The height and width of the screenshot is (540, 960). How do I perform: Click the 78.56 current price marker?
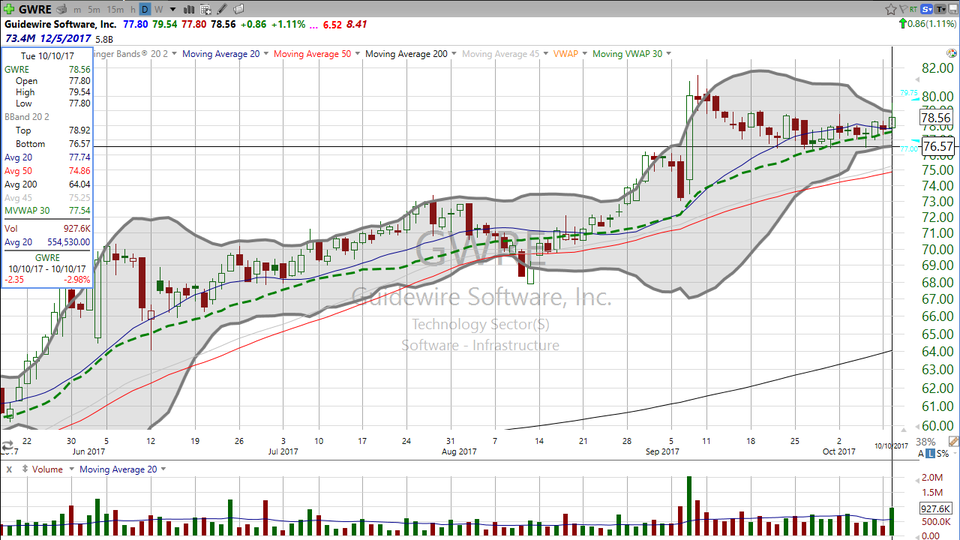936,118
